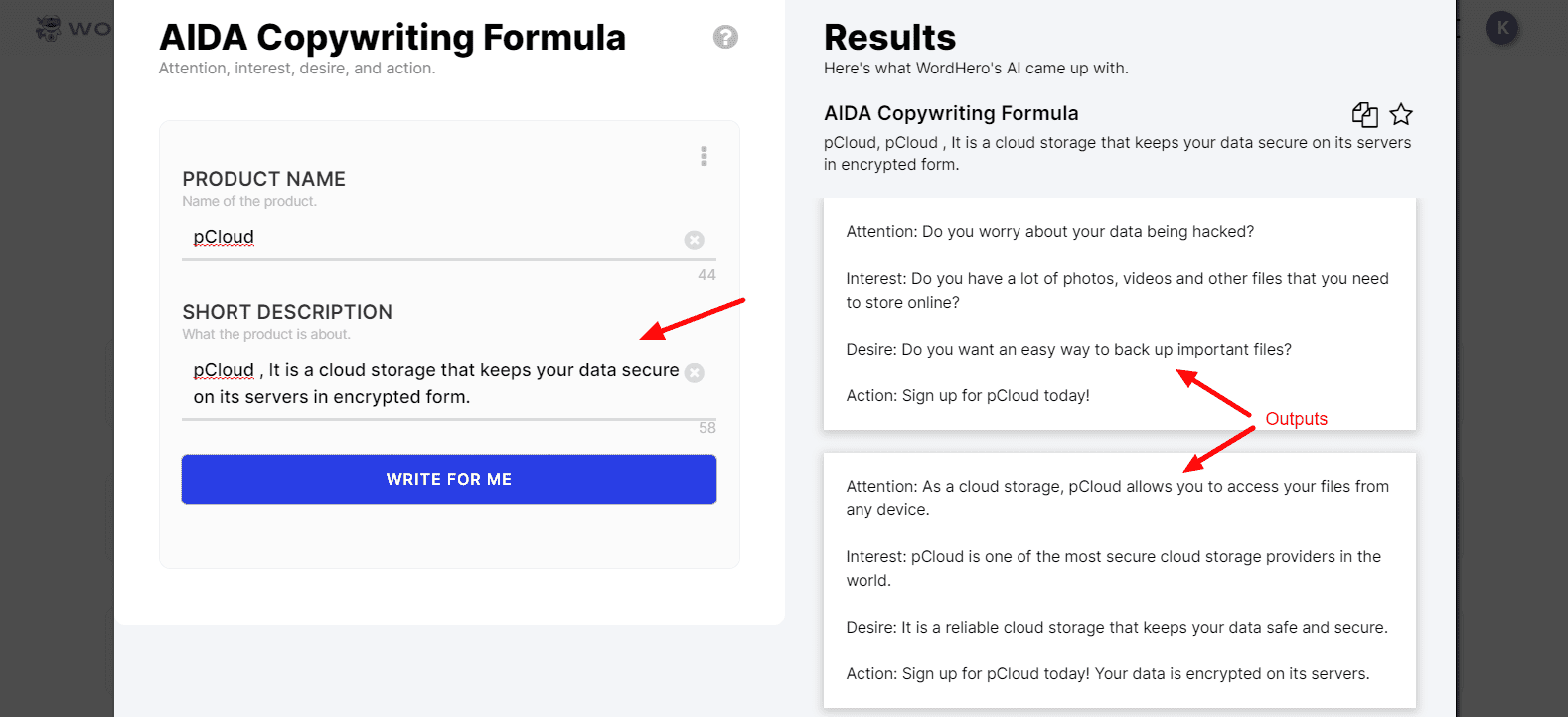The width and height of the screenshot is (1568, 717).
Task: Select the second result card about cloud storage
Action: coord(1119,580)
